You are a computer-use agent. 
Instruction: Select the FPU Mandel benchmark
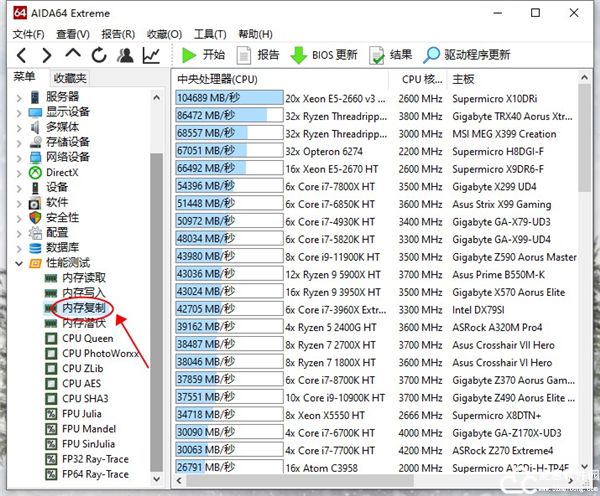(x=89, y=429)
